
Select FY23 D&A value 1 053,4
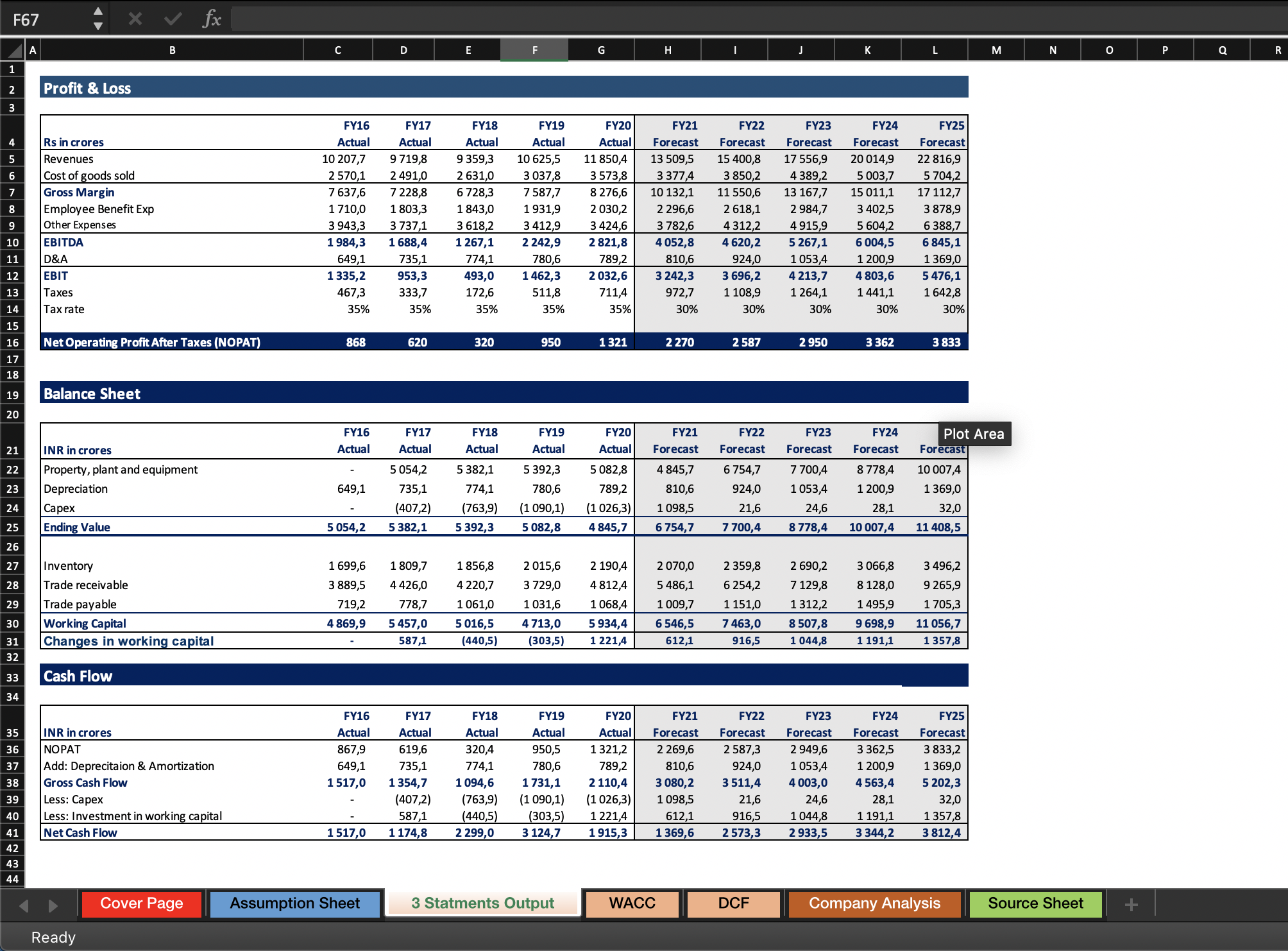pos(809,259)
